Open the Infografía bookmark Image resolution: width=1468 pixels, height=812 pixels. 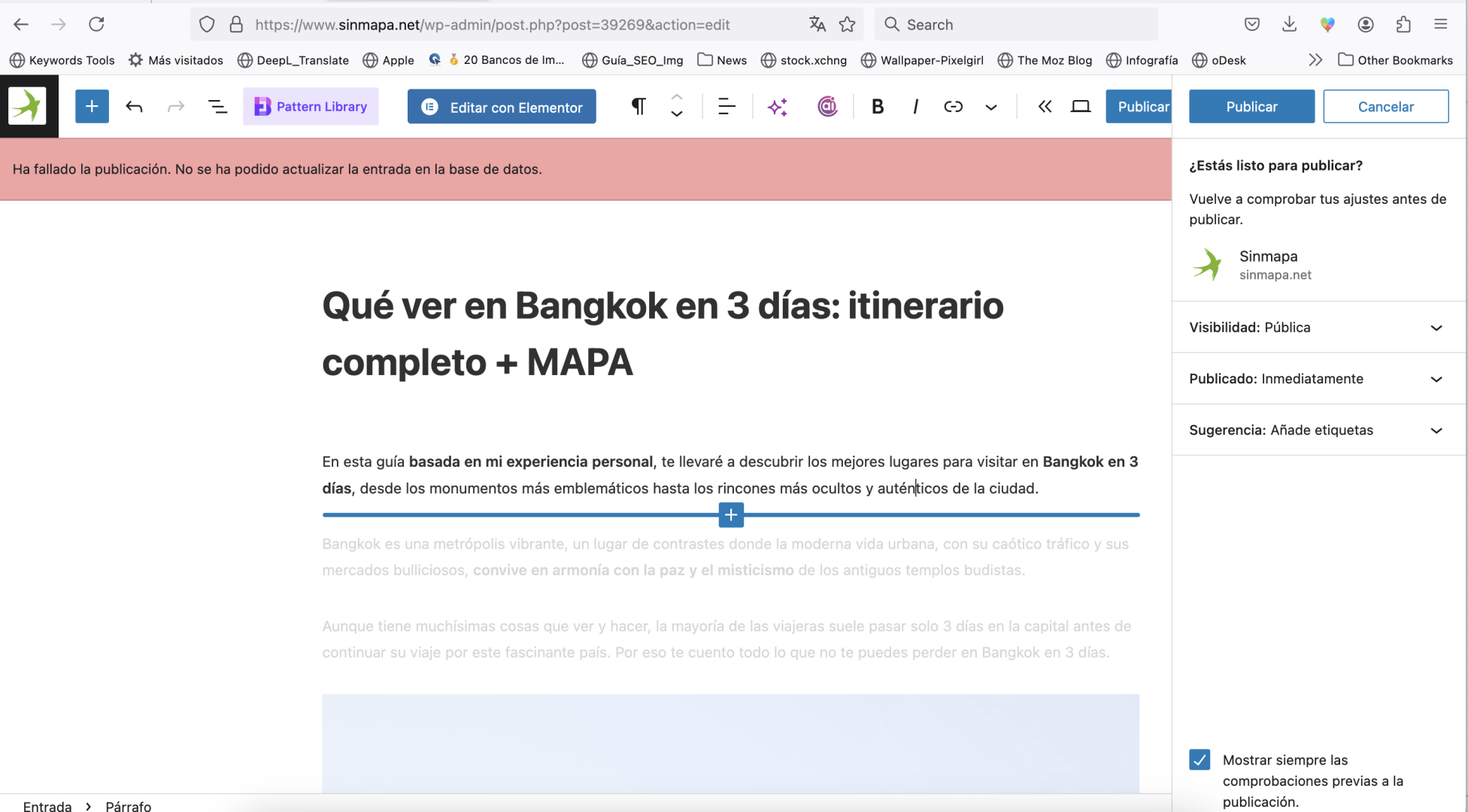click(1142, 60)
